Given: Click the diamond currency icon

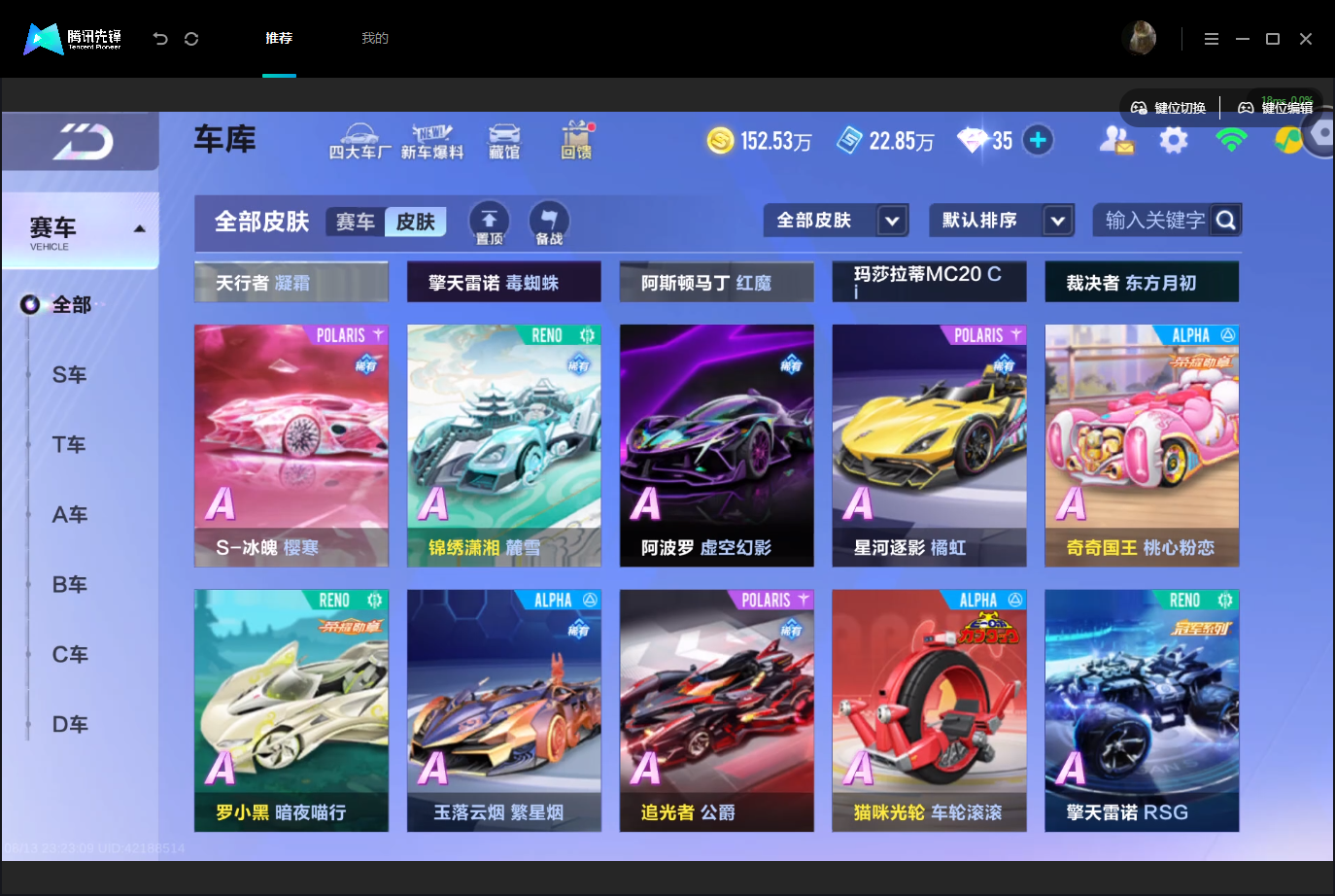Looking at the screenshot, I should (972, 141).
